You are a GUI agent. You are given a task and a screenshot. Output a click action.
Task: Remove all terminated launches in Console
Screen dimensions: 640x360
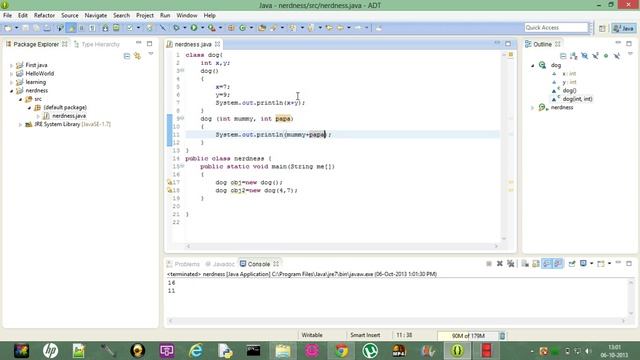point(511,264)
